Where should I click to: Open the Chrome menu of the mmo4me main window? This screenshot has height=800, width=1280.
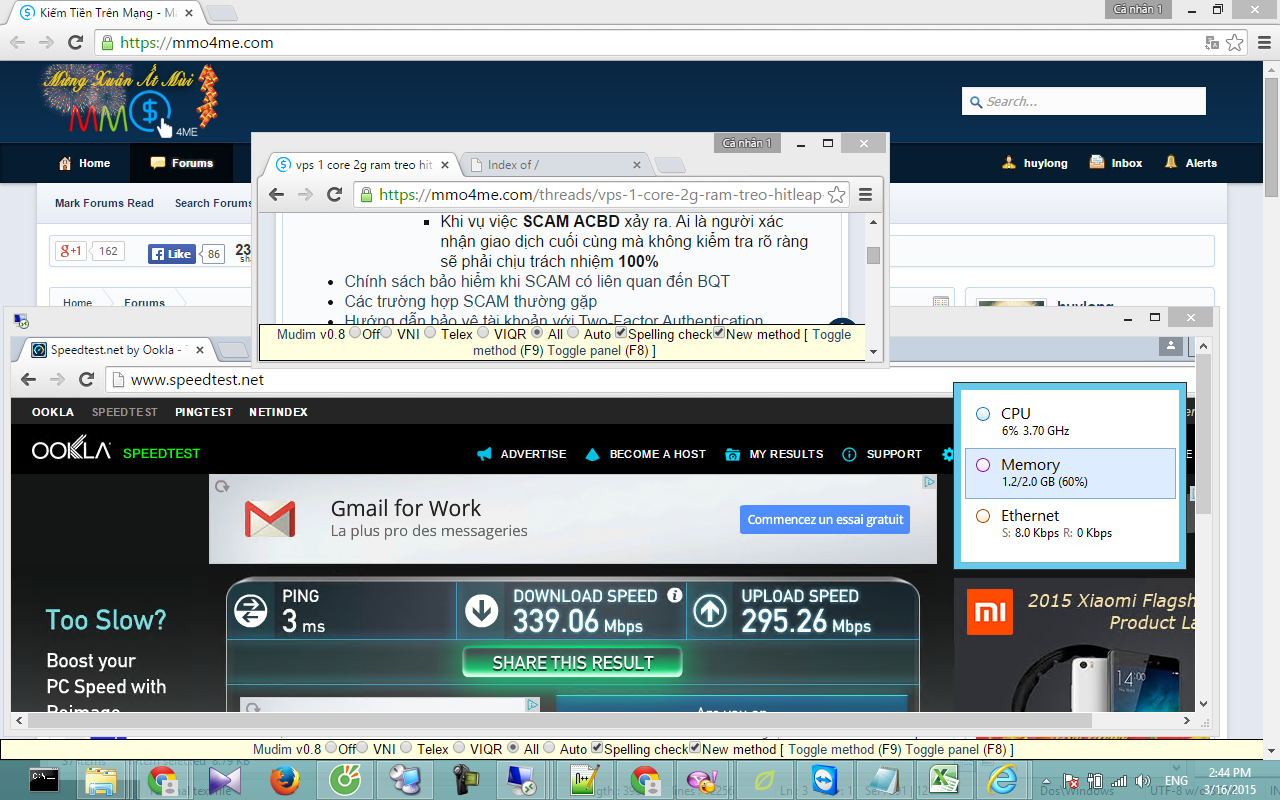(1263, 43)
